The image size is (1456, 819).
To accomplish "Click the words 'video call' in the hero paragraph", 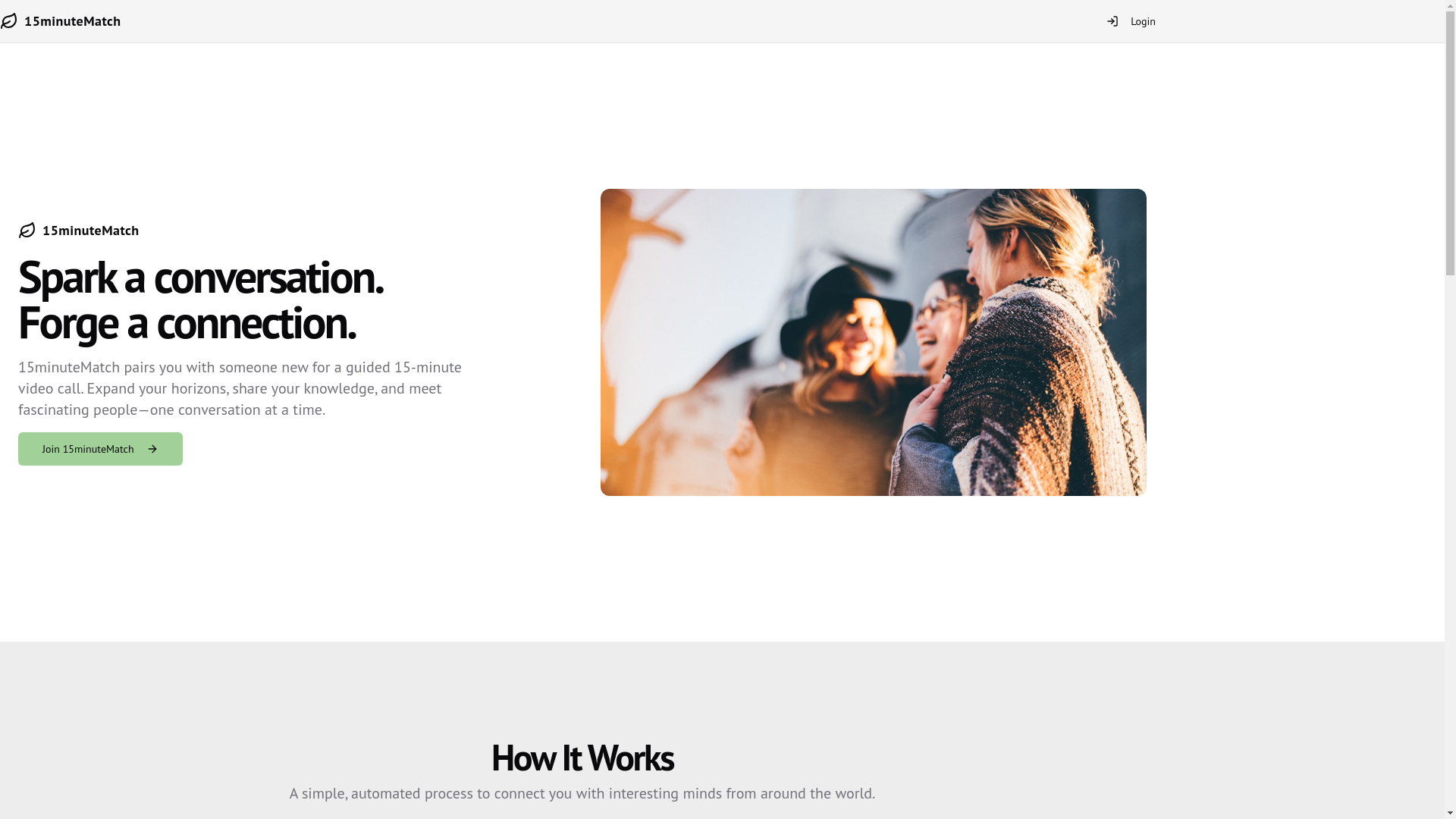I will click(49, 388).
